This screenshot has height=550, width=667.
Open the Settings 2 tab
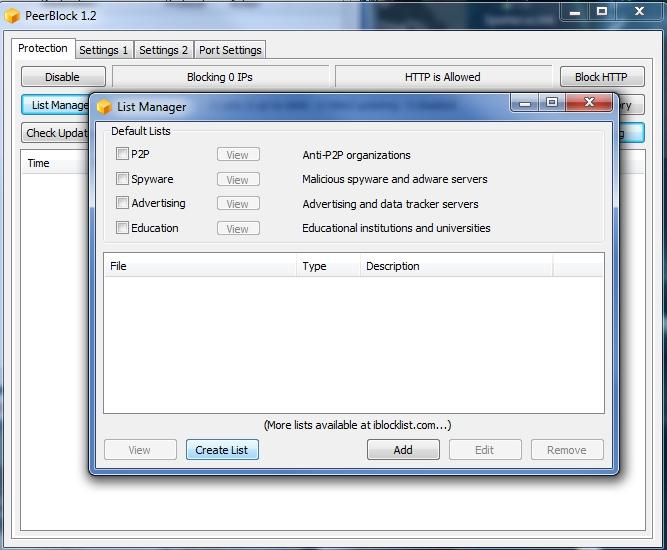tap(164, 50)
